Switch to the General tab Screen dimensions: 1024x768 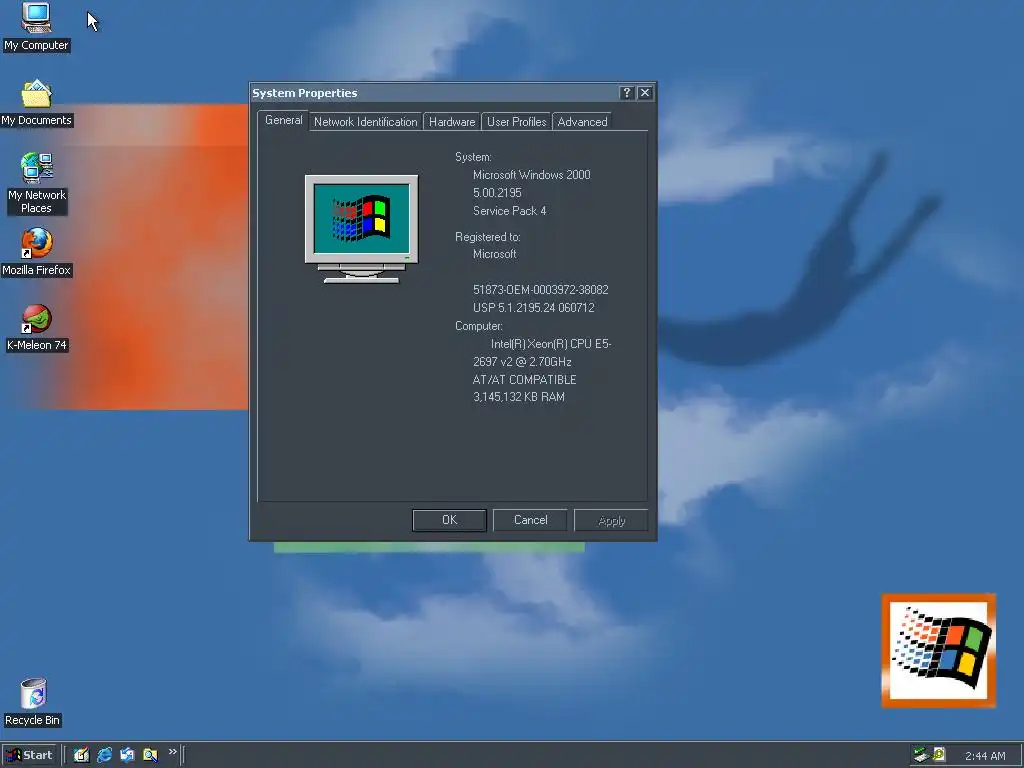click(x=283, y=120)
